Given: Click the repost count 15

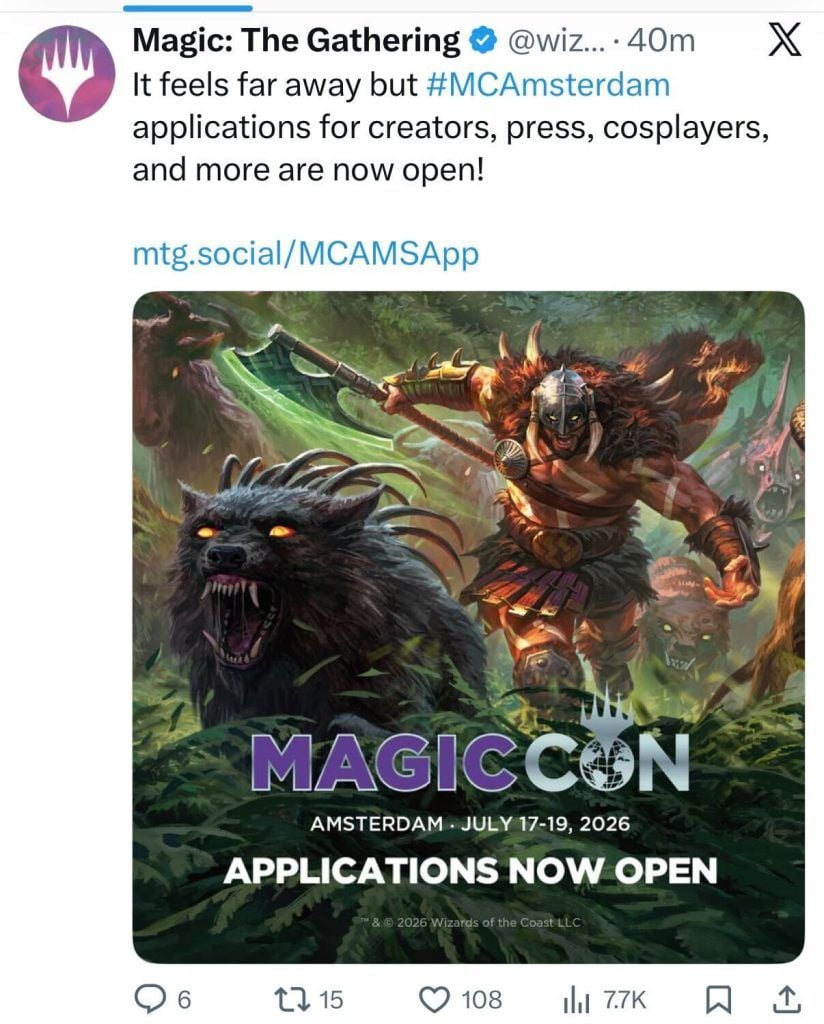Looking at the screenshot, I should (x=330, y=1000).
